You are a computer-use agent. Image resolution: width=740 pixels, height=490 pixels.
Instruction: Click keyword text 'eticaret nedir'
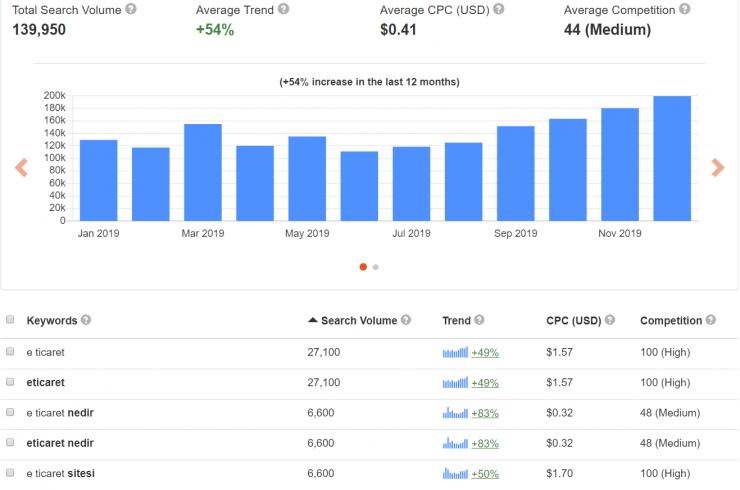60,443
